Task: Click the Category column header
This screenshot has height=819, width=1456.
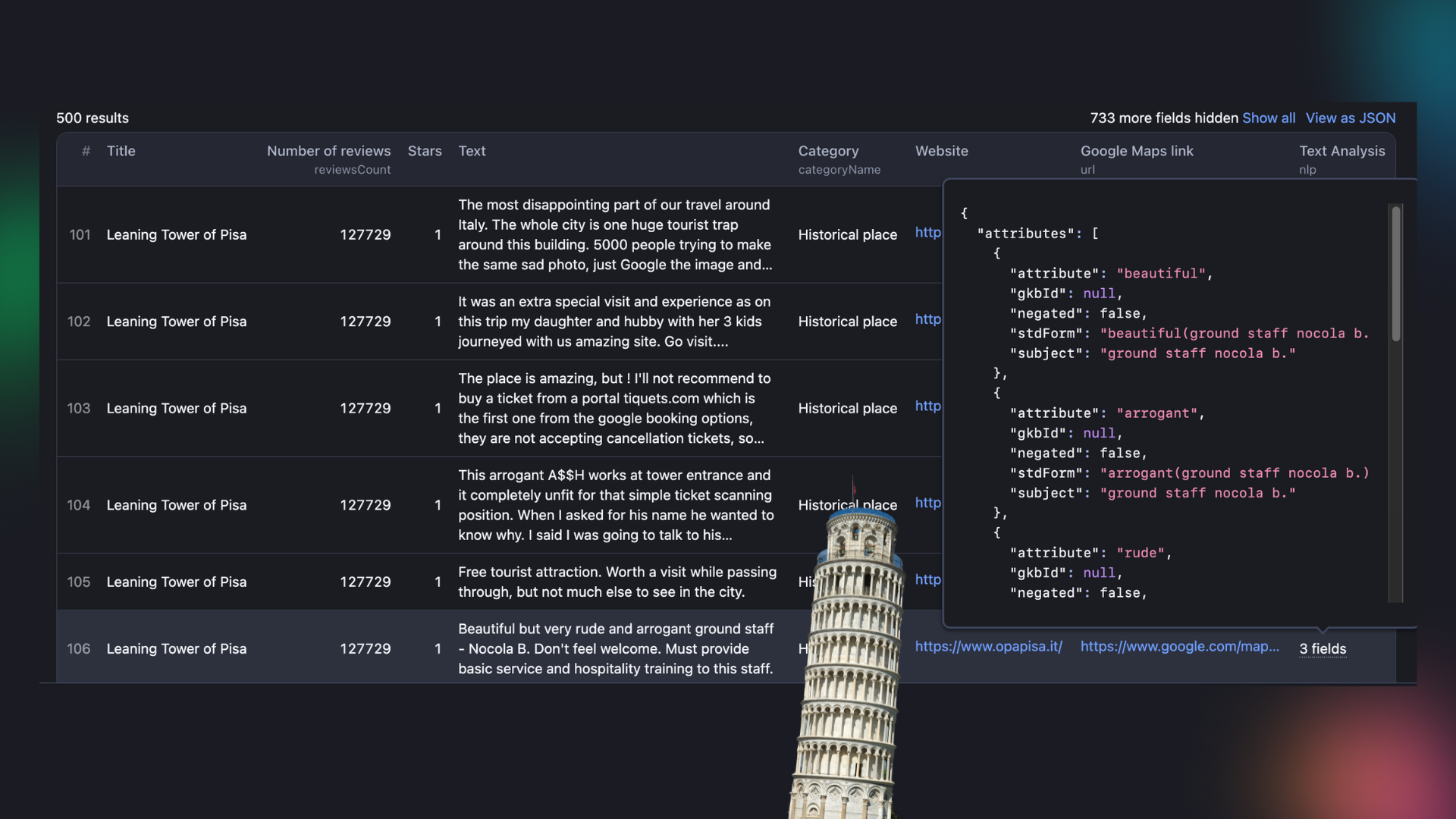Action: [828, 151]
